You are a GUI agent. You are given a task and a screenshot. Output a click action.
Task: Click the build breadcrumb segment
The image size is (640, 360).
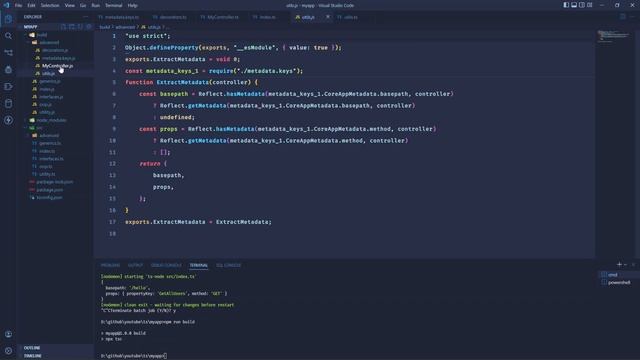104,27
